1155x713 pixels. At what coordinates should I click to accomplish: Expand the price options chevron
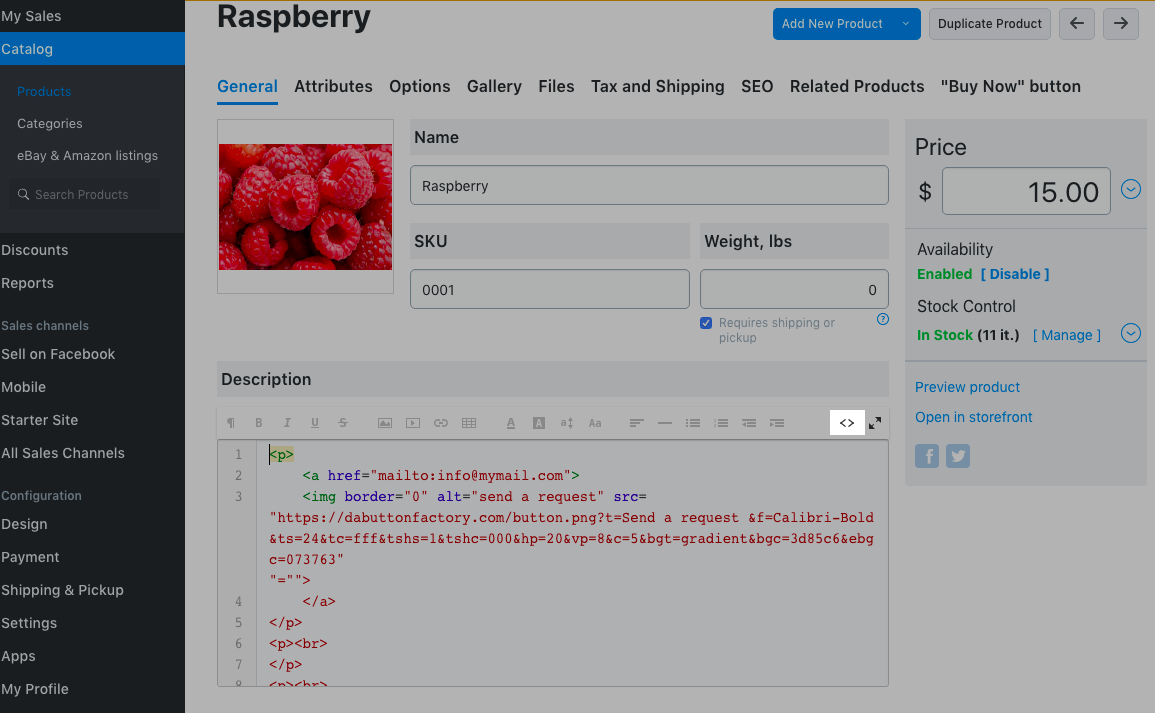(1131, 189)
